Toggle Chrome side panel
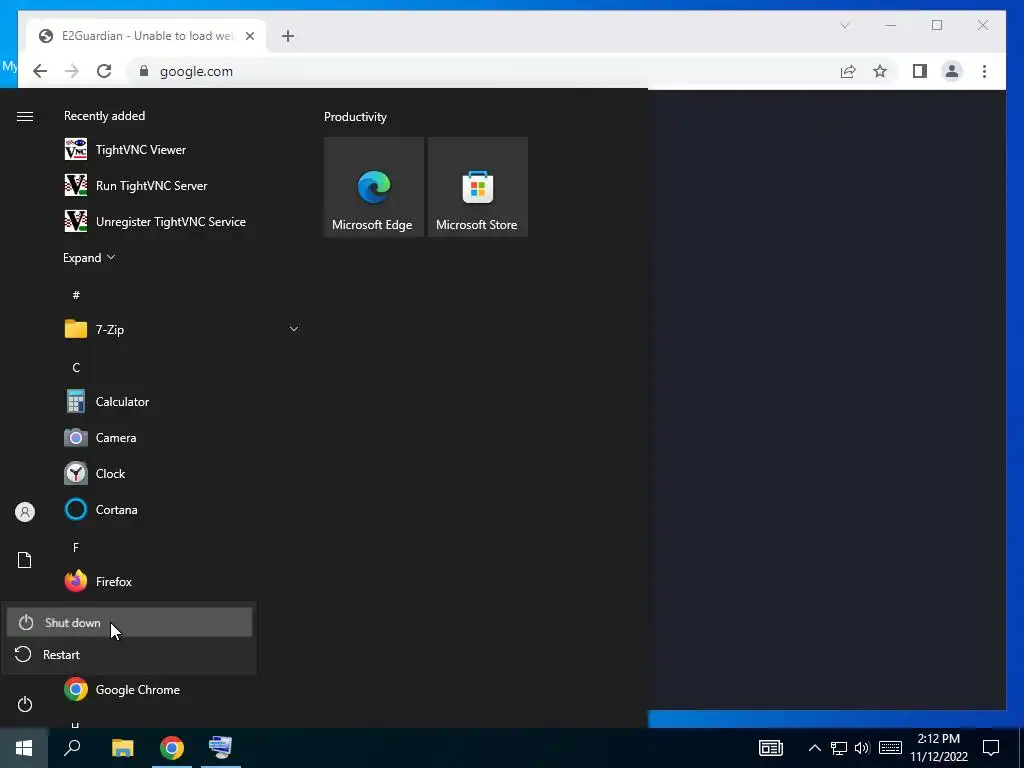Viewport: 1024px width, 768px height. tap(920, 71)
